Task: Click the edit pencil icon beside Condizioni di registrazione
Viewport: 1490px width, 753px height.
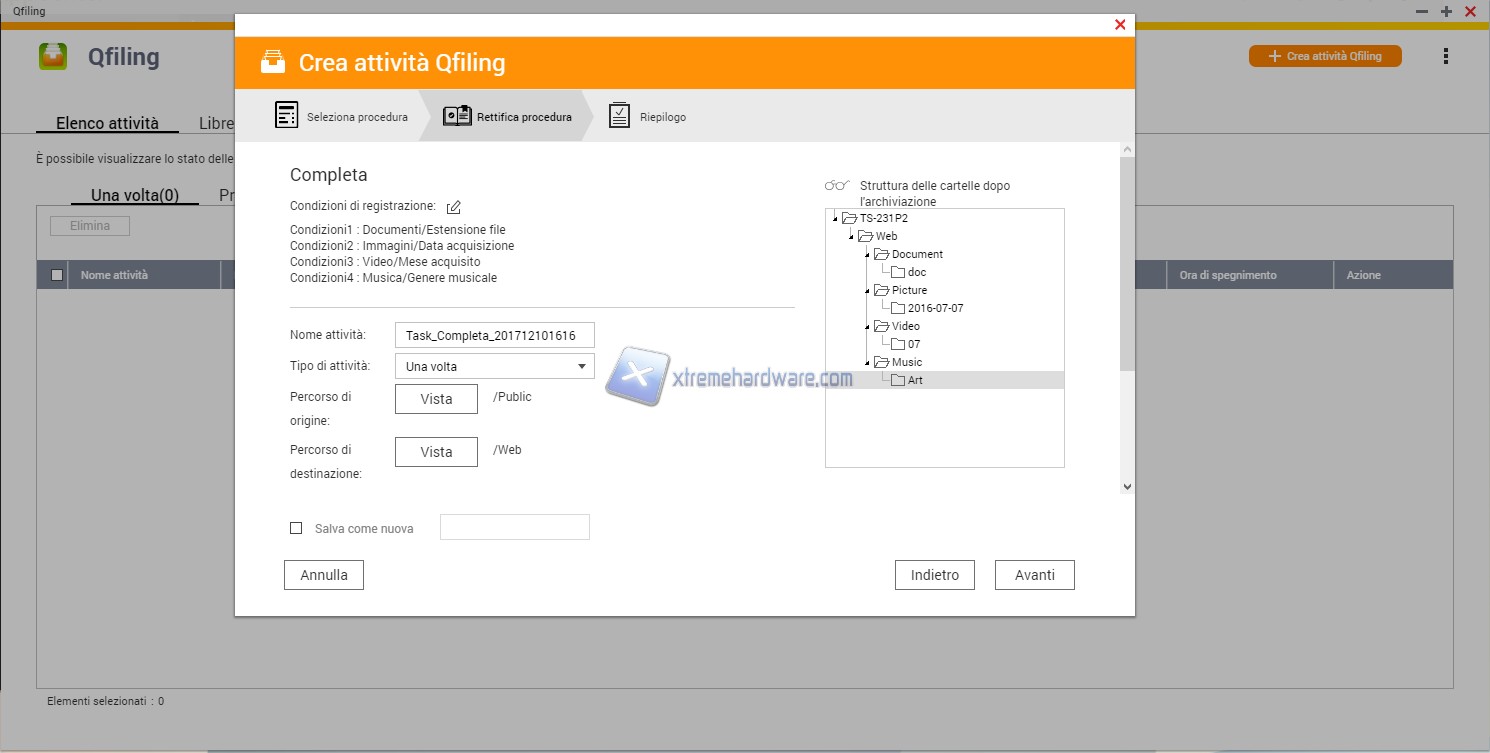Action: coord(454,207)
